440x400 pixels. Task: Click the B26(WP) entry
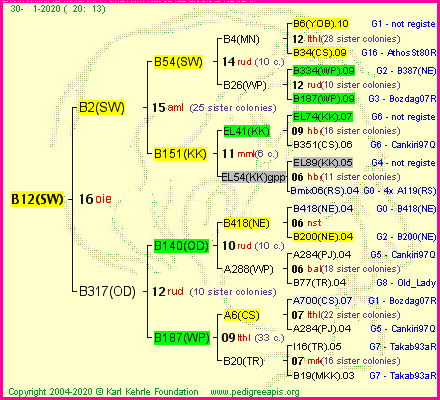coord(245,85)
